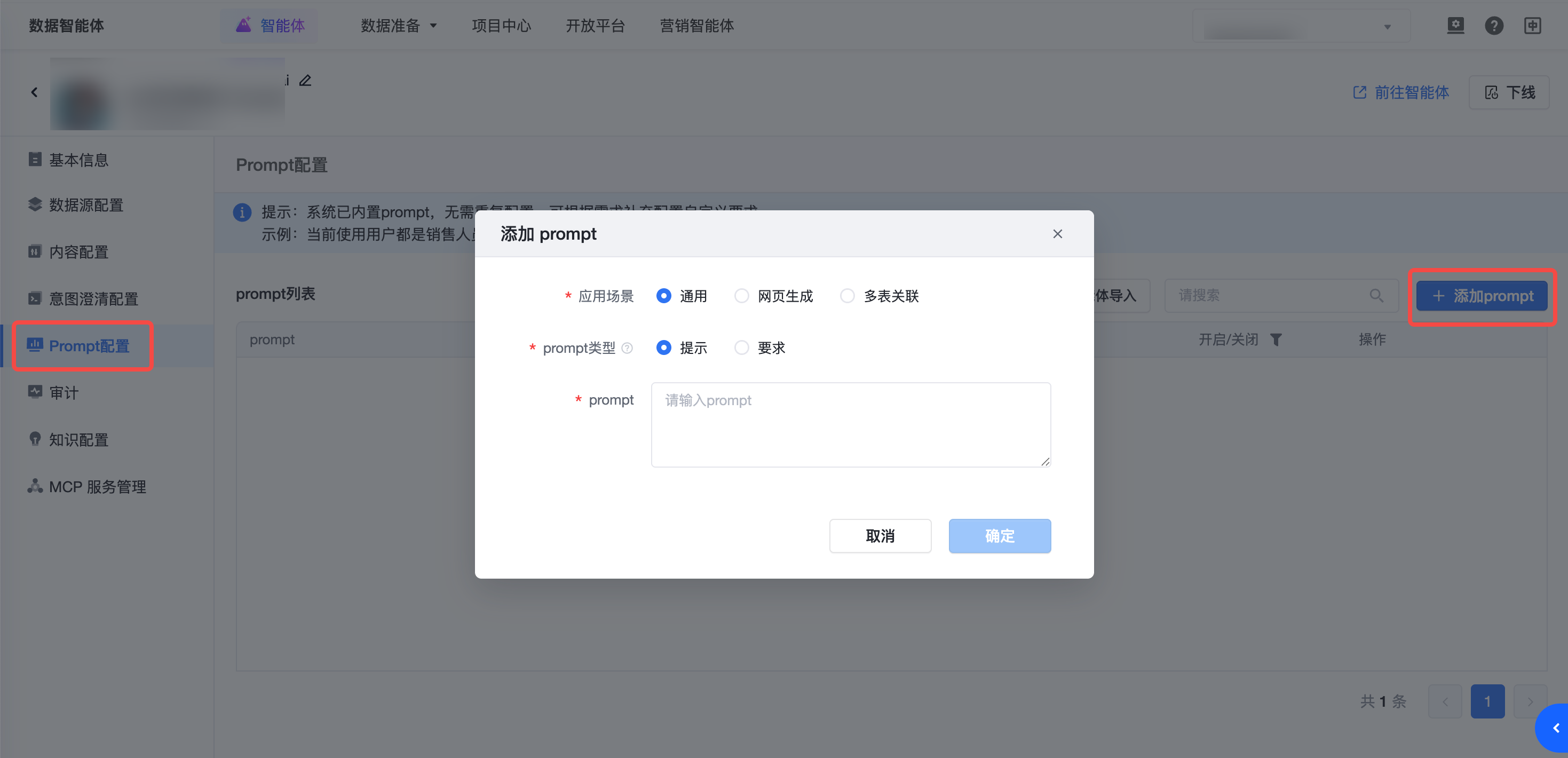Click the filter icon next to 开启/关闭
Viewport: 1568px width, 758px height.
point(1276,339)
